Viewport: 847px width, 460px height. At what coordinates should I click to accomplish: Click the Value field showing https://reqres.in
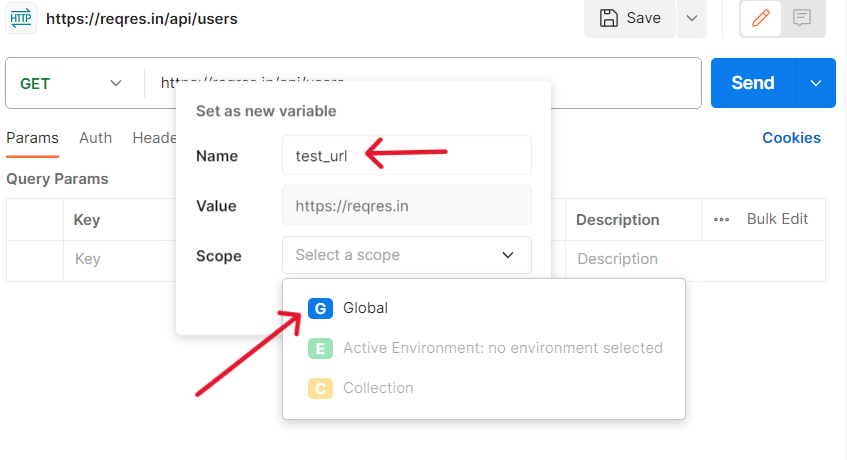pyautogui.click(x=406, y=206)
